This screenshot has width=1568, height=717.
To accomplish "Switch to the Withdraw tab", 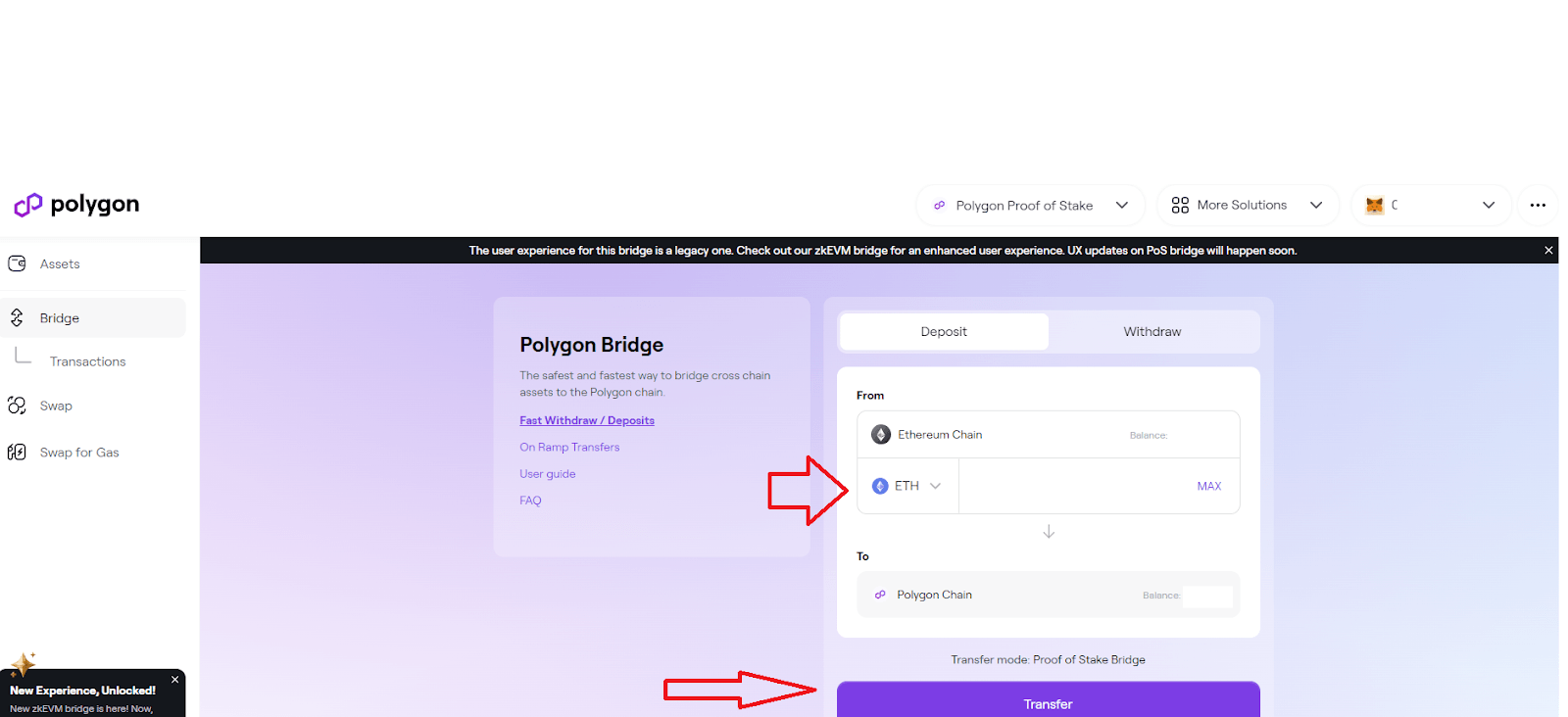I will 1151,332.
